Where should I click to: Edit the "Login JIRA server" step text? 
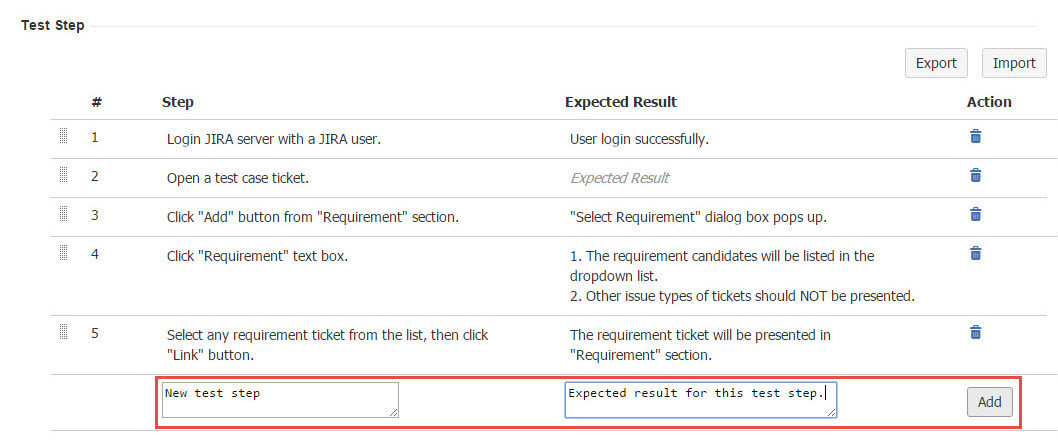click(x=273, y=139)
